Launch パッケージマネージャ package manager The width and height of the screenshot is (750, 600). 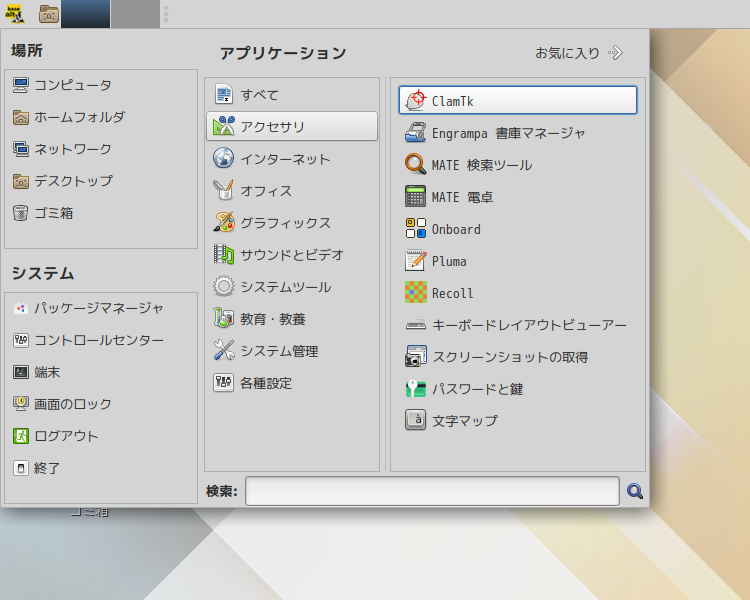[x=101, y=308]
